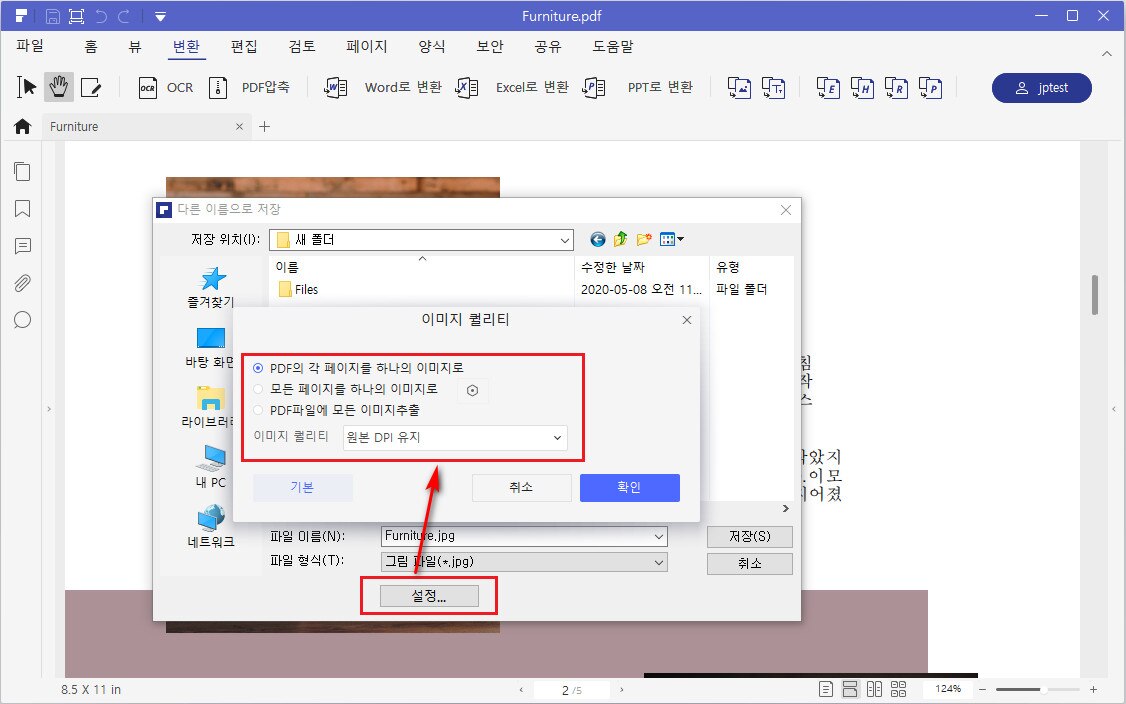This screenshot has height=704, width=1126.
Task: Switch to the 홈 tab
Action: [90, 47]
